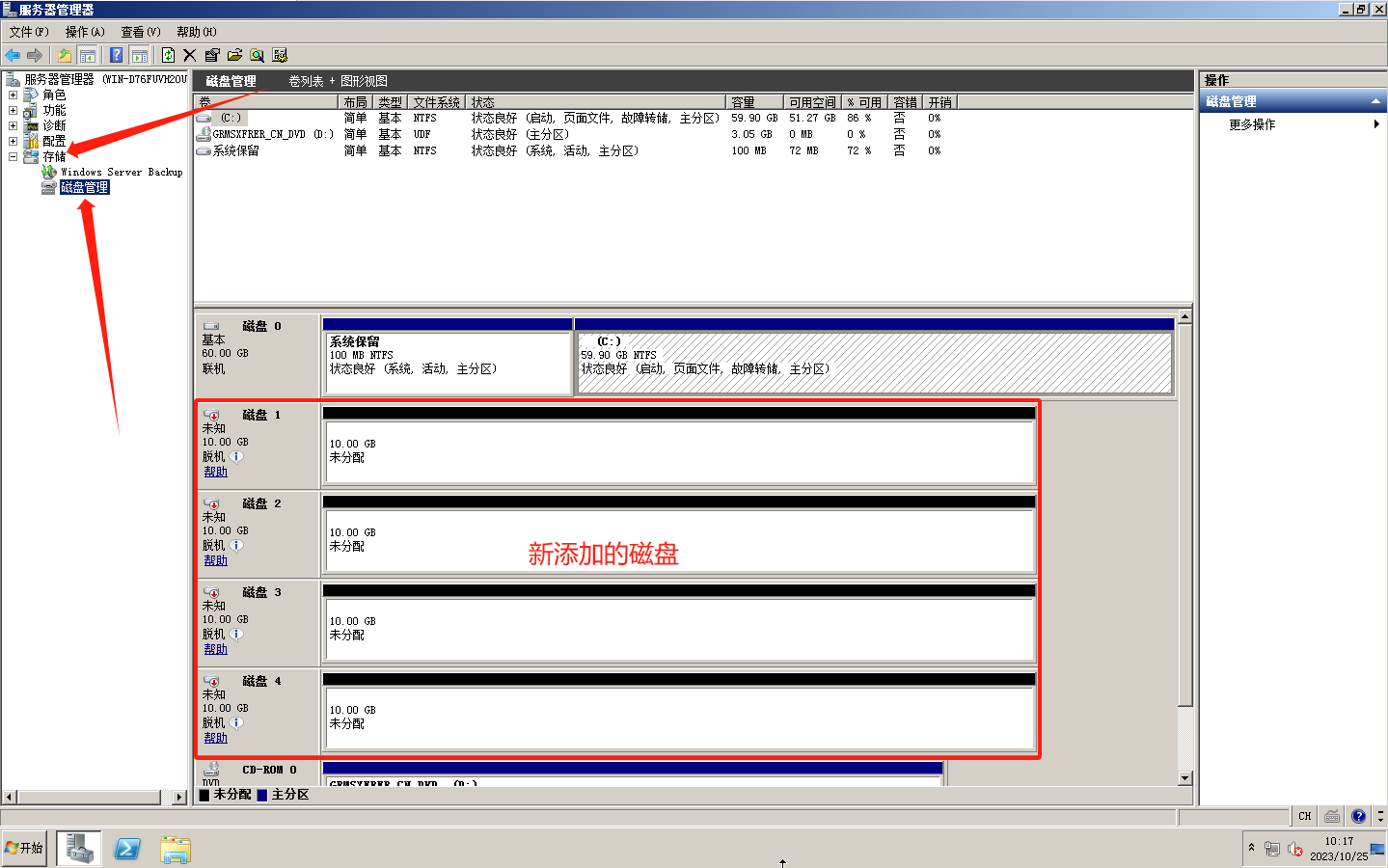
Task: Sort by 可用空间 column header
Action: [x=812, y=102]
